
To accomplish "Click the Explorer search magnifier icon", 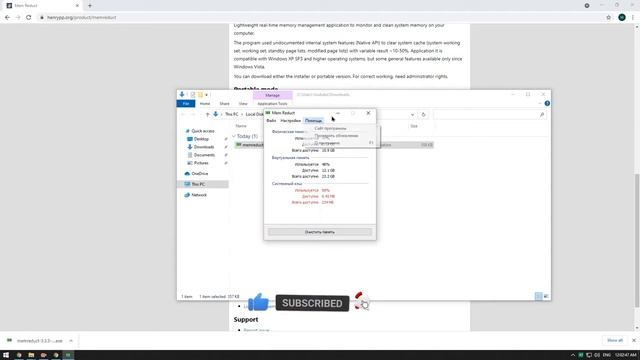I will [x=542, y=115].
